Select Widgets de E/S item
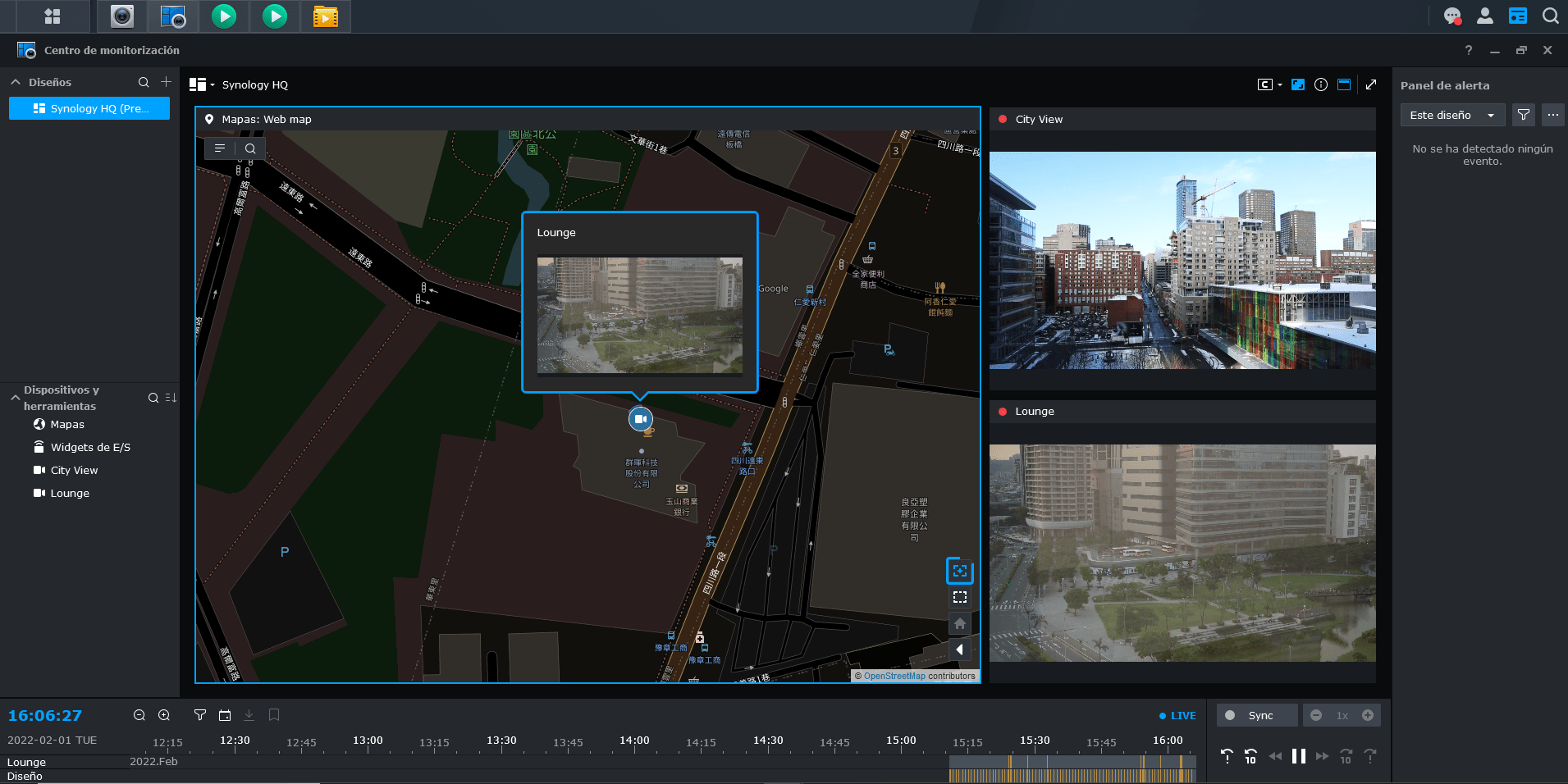Screen dimensions: 1568x784 (x=90, y=447)
